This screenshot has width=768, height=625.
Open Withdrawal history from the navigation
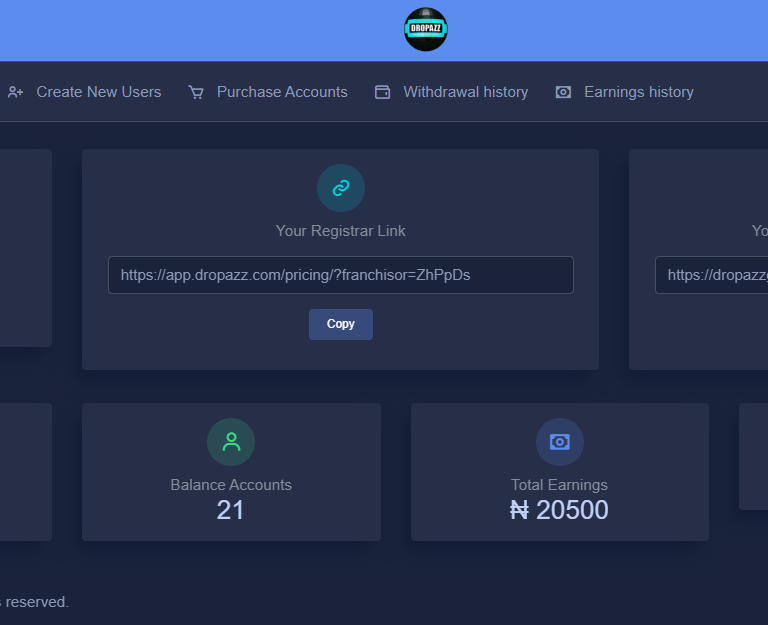pyautogui.click(x=465, y=92)
